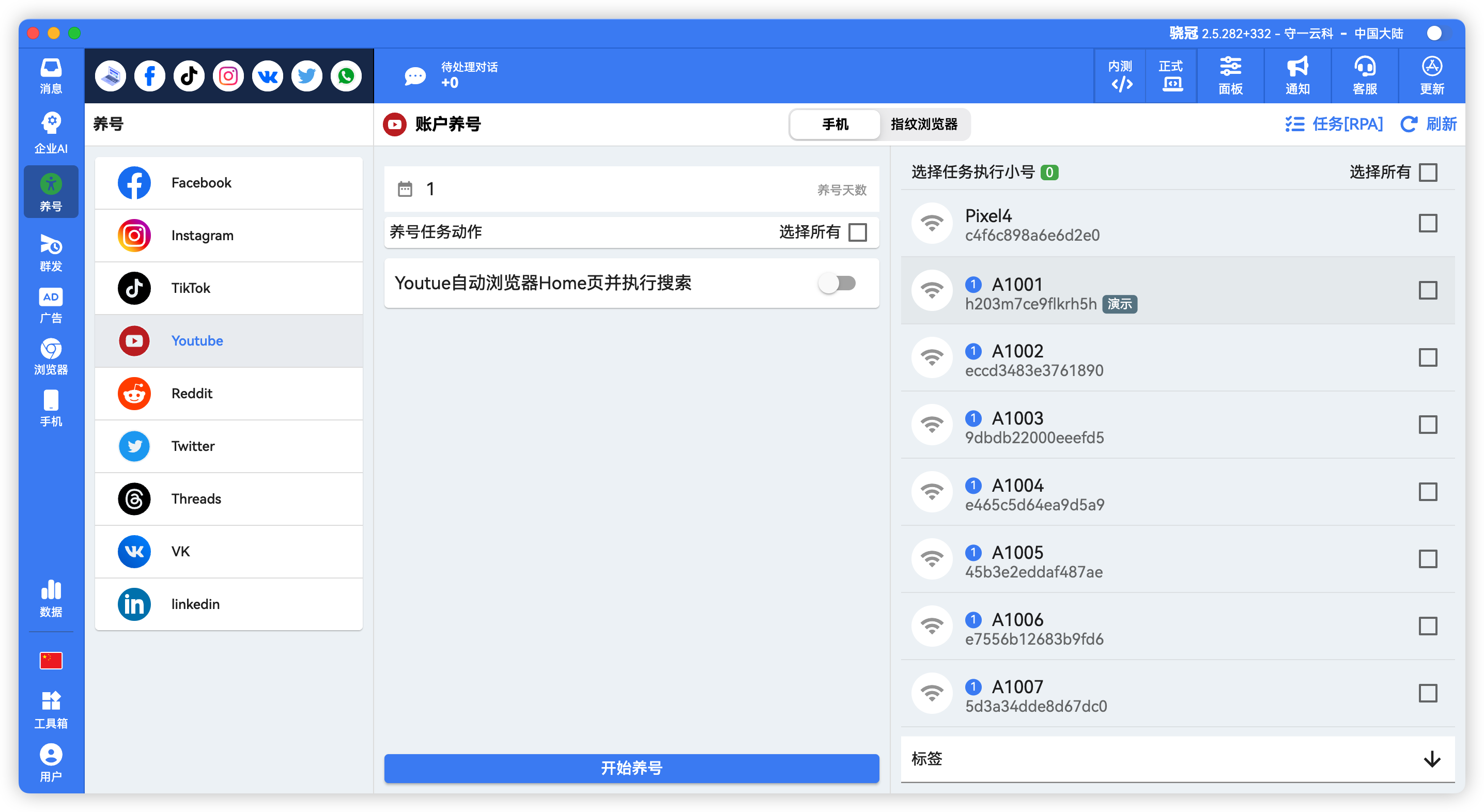The height and width of the screenshot is (812, 1484).
Task: Check 选择所有 for task accounts
Action: pyautogui.click(x=1428, y=172)
